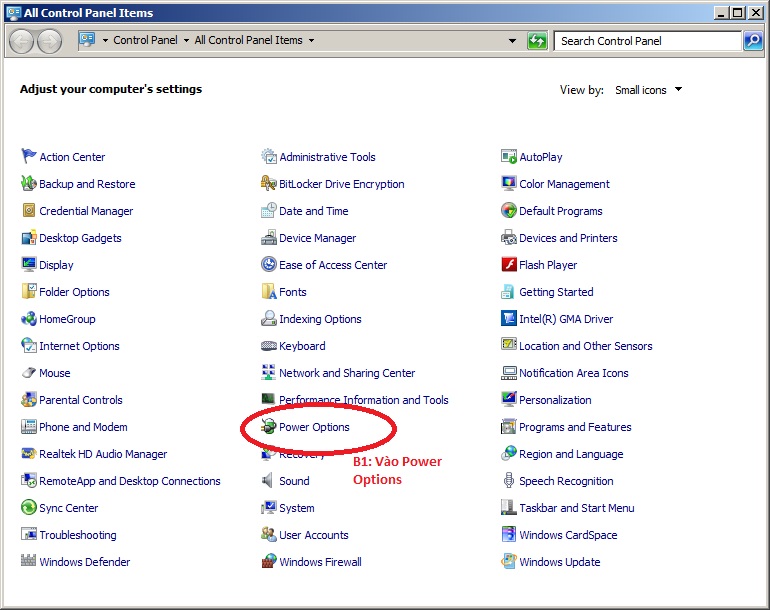Open Color Management link
770x610 pixels.
564,184
